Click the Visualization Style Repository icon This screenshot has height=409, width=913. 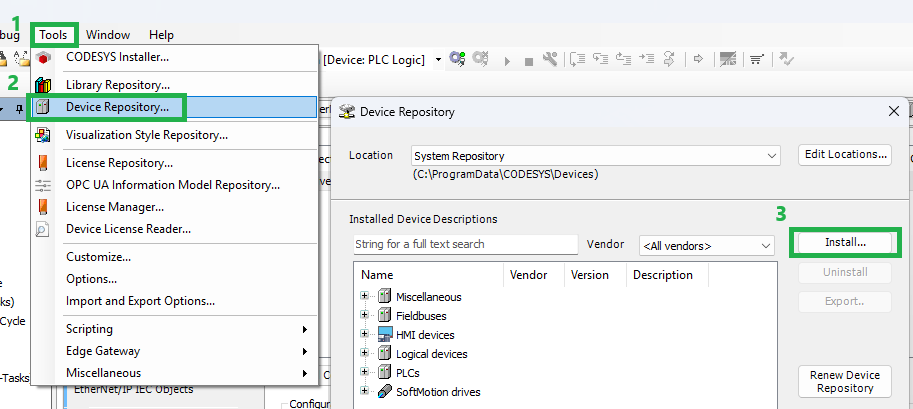43,135
